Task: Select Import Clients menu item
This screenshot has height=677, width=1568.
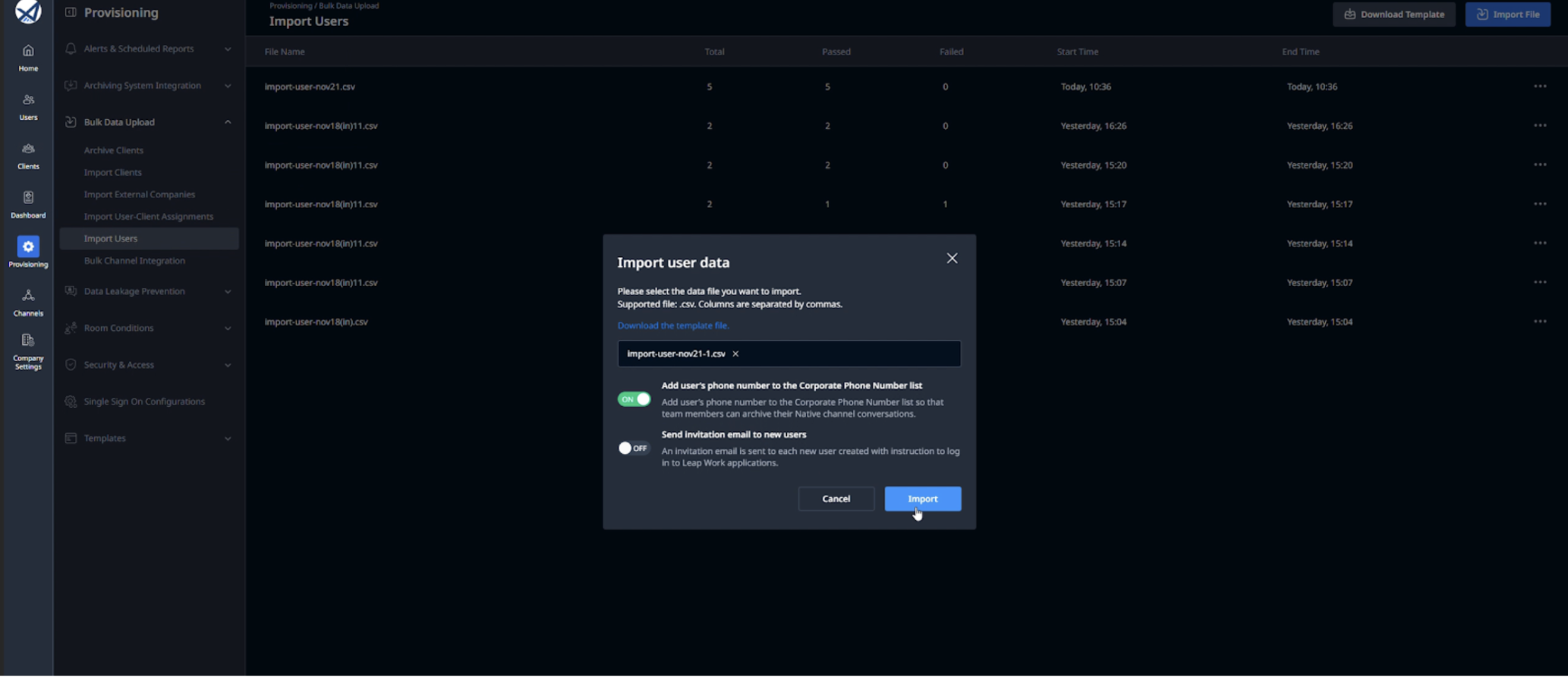Action: pos(113,172)
